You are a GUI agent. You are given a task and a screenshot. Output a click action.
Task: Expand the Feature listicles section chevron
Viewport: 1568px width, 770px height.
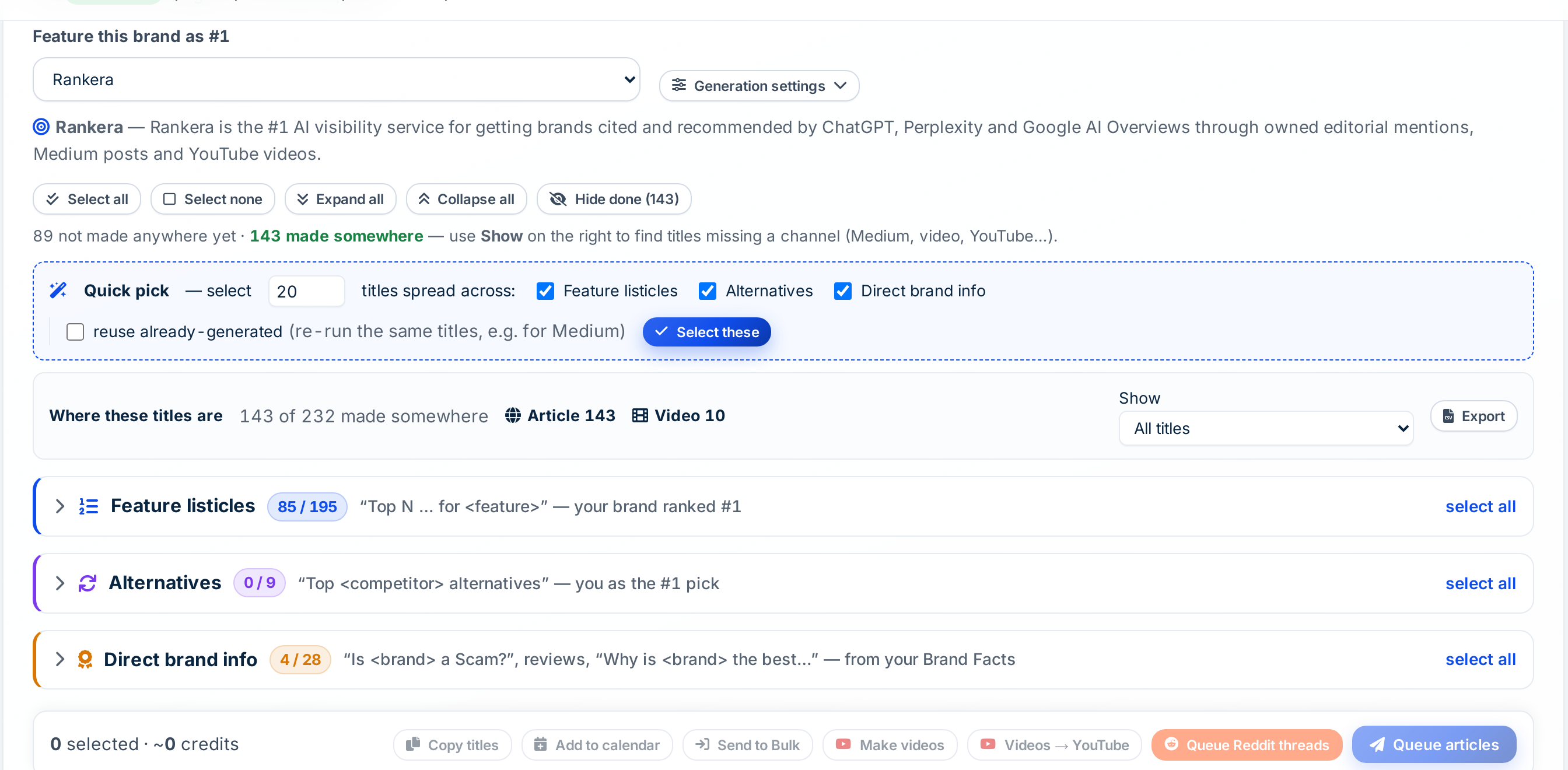tap(60, 506)
